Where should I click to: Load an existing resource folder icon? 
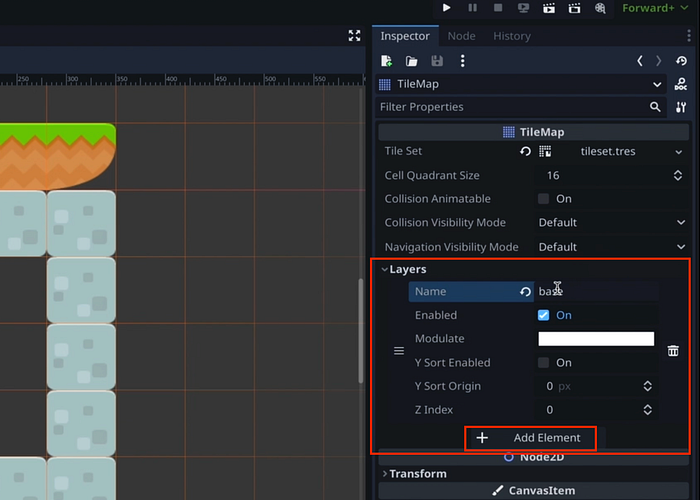412,61
